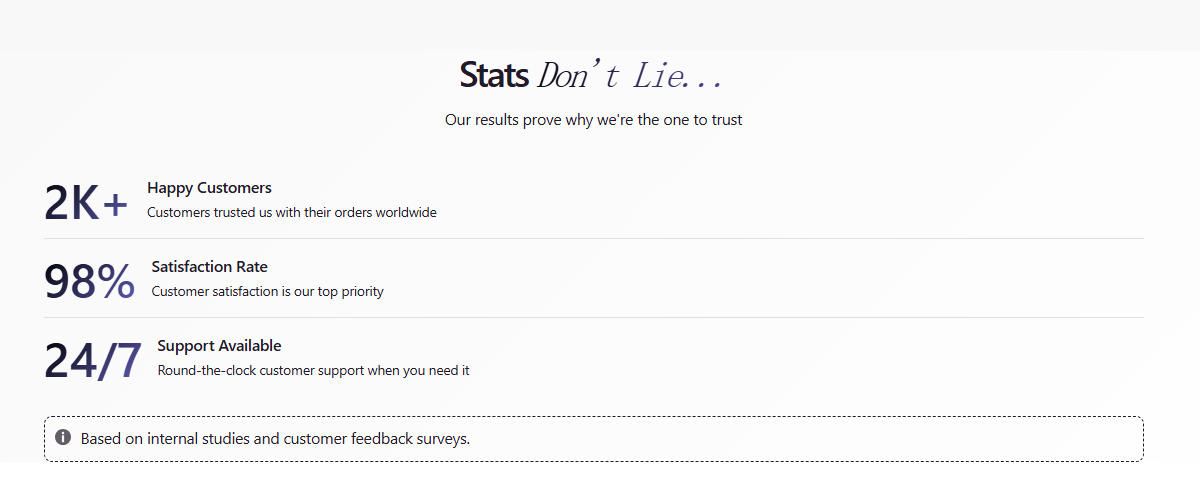Click the bold "Stats" heading word
The width and height of the screenshot is (1200, 480).
coord(494,75)
